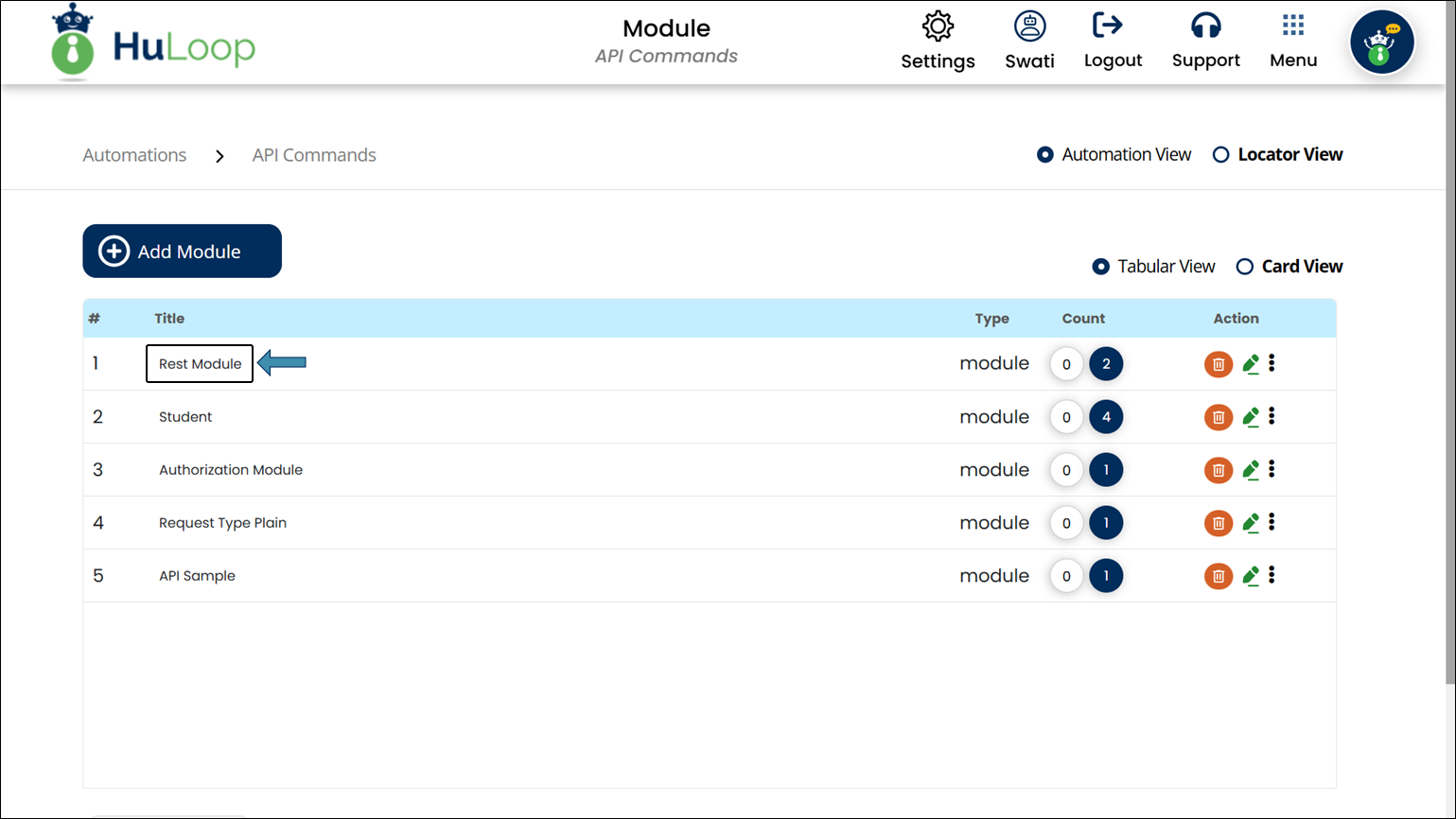The height and width of the screenshot is (819, 1456).
Task: Open the chatbot assistant avatar
Action: 1382,43
